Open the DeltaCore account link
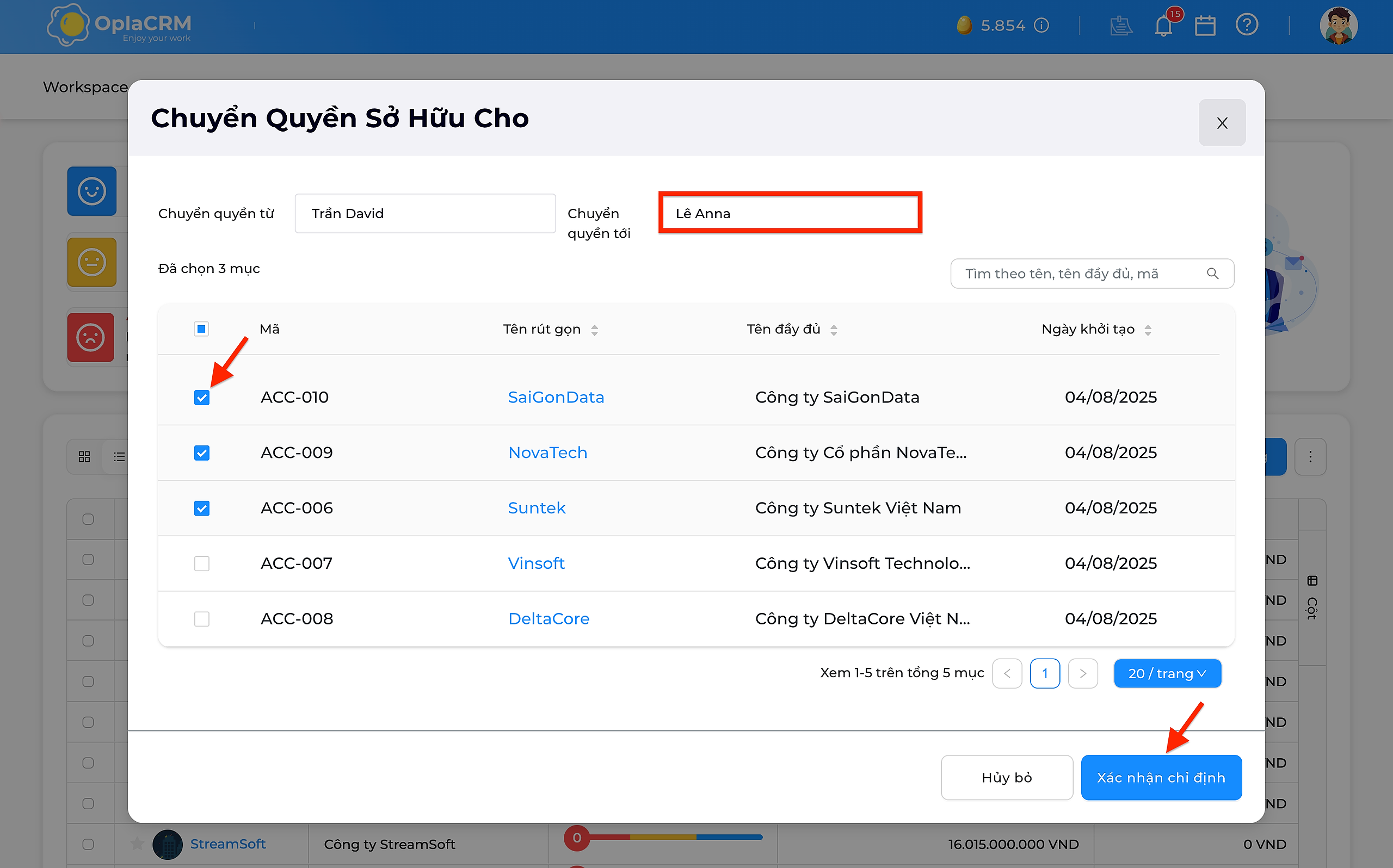The height and width of the screenshot is (868, 1393). coord(549,619)
